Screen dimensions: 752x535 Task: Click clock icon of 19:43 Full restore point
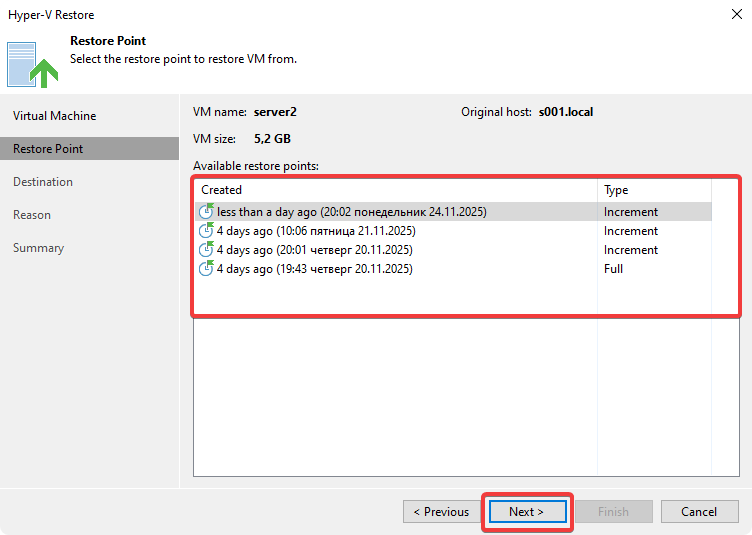(206, 269)
